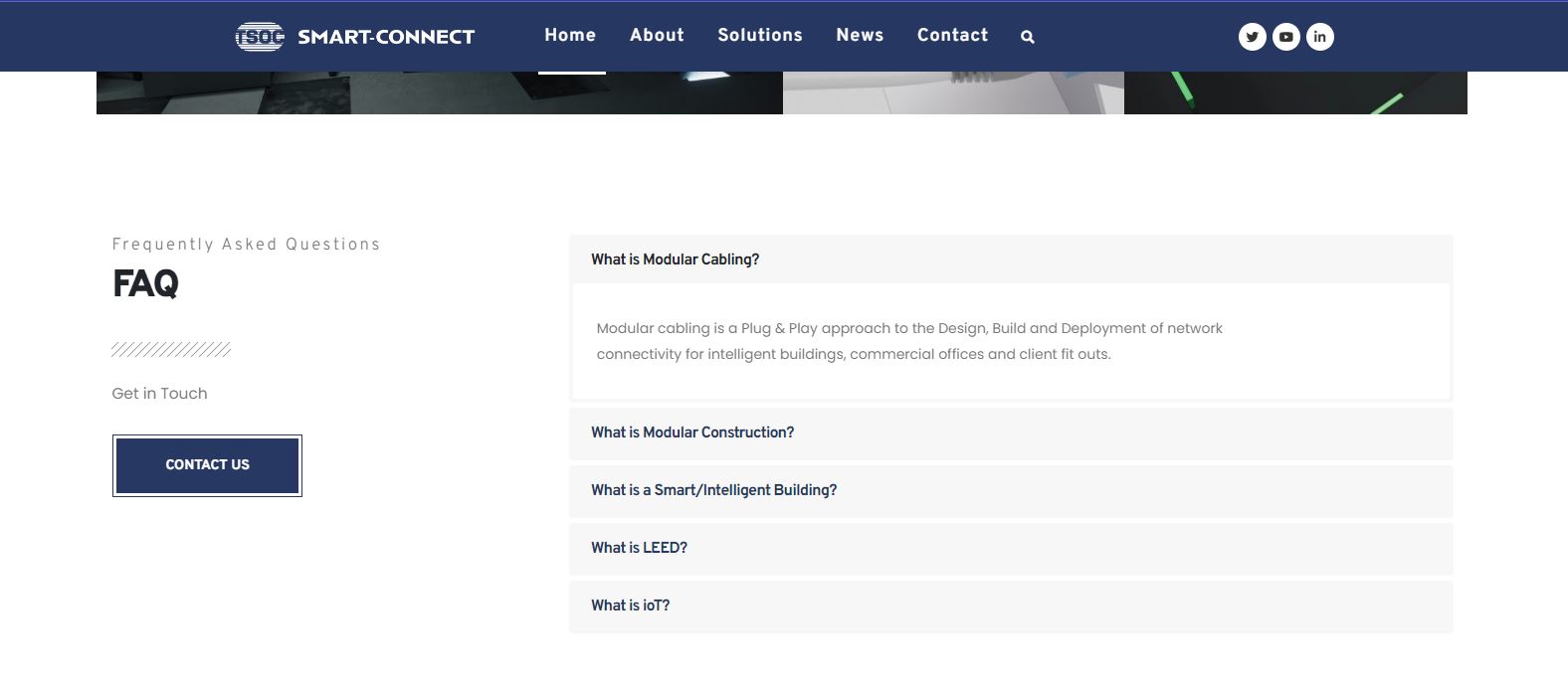Viewport: 1568px width, 691px height.
Task: Open the LinkedIn social icon
Action: click(1319, 37)
